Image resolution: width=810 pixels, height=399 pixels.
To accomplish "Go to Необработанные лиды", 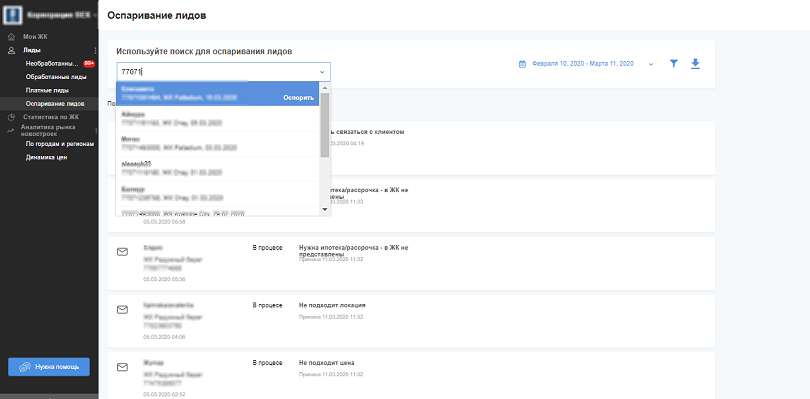I will click(52, 64).
